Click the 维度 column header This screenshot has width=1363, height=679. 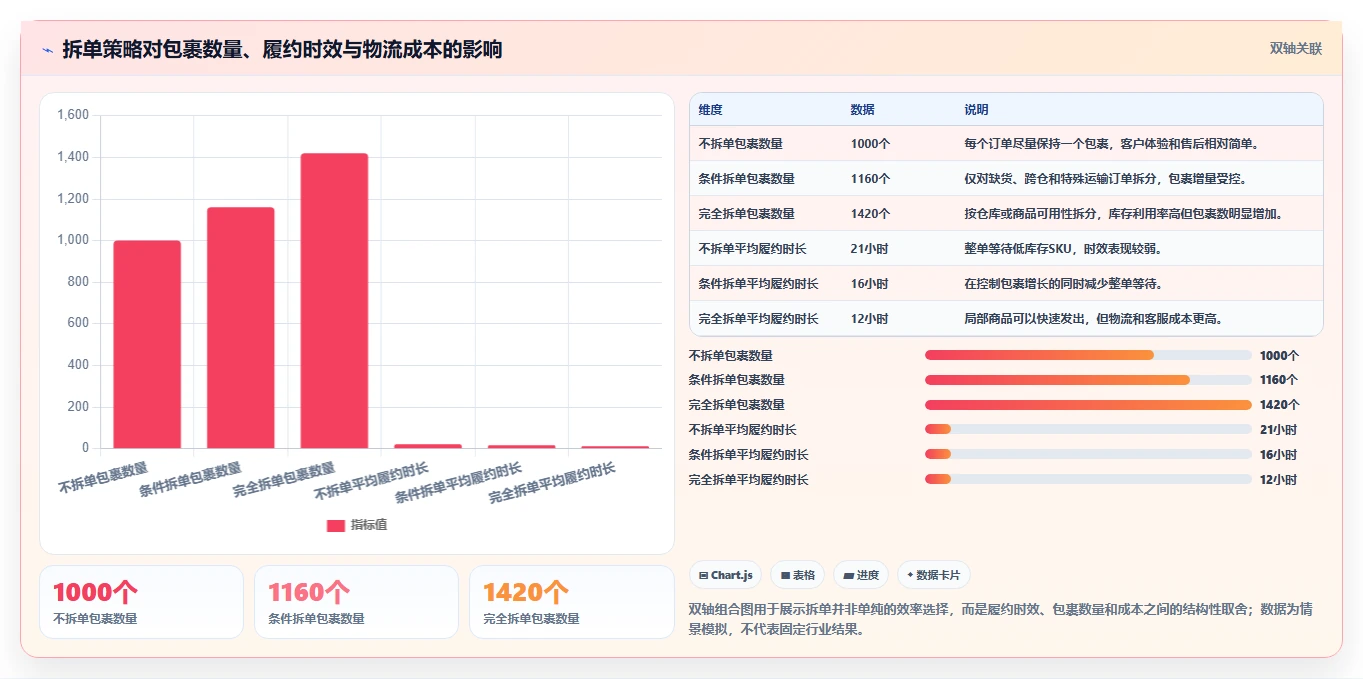(710, 109)
